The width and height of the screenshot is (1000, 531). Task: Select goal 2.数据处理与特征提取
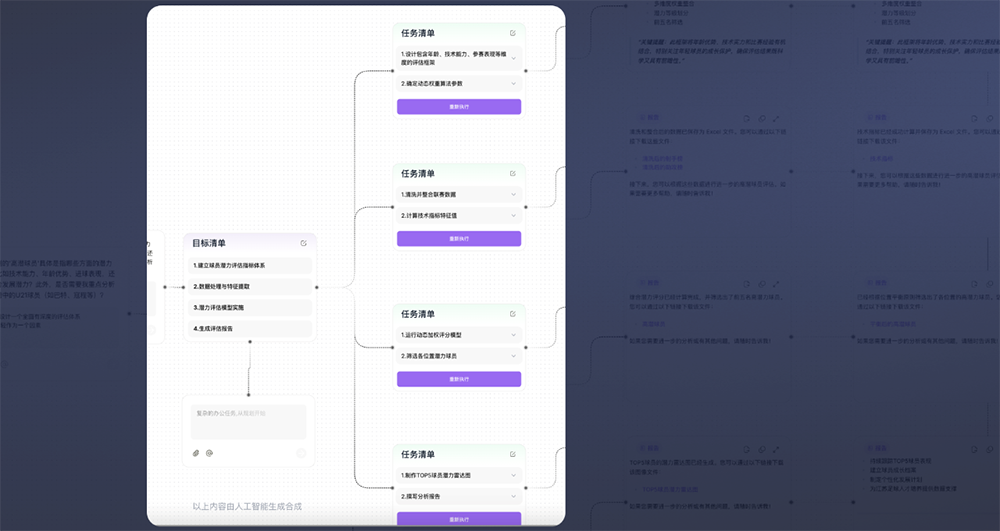pos(250,286)
